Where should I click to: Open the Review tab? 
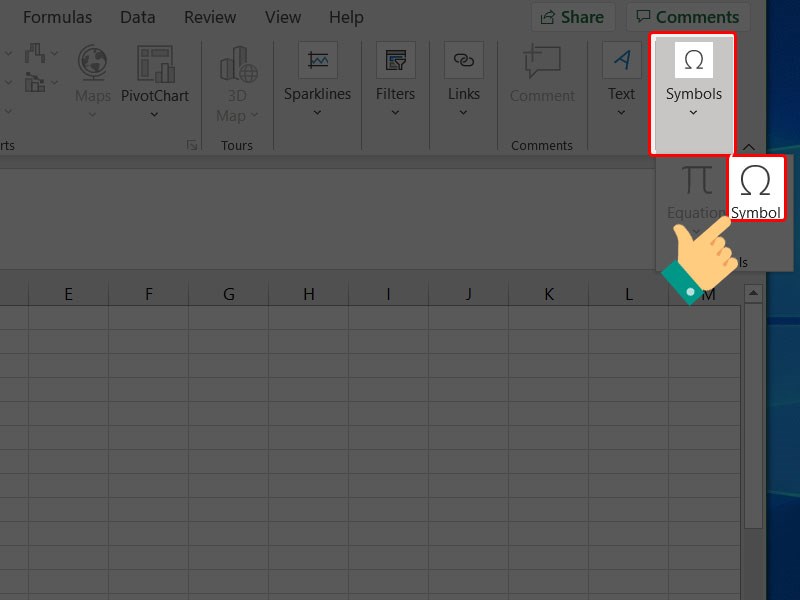coord(210,17)
